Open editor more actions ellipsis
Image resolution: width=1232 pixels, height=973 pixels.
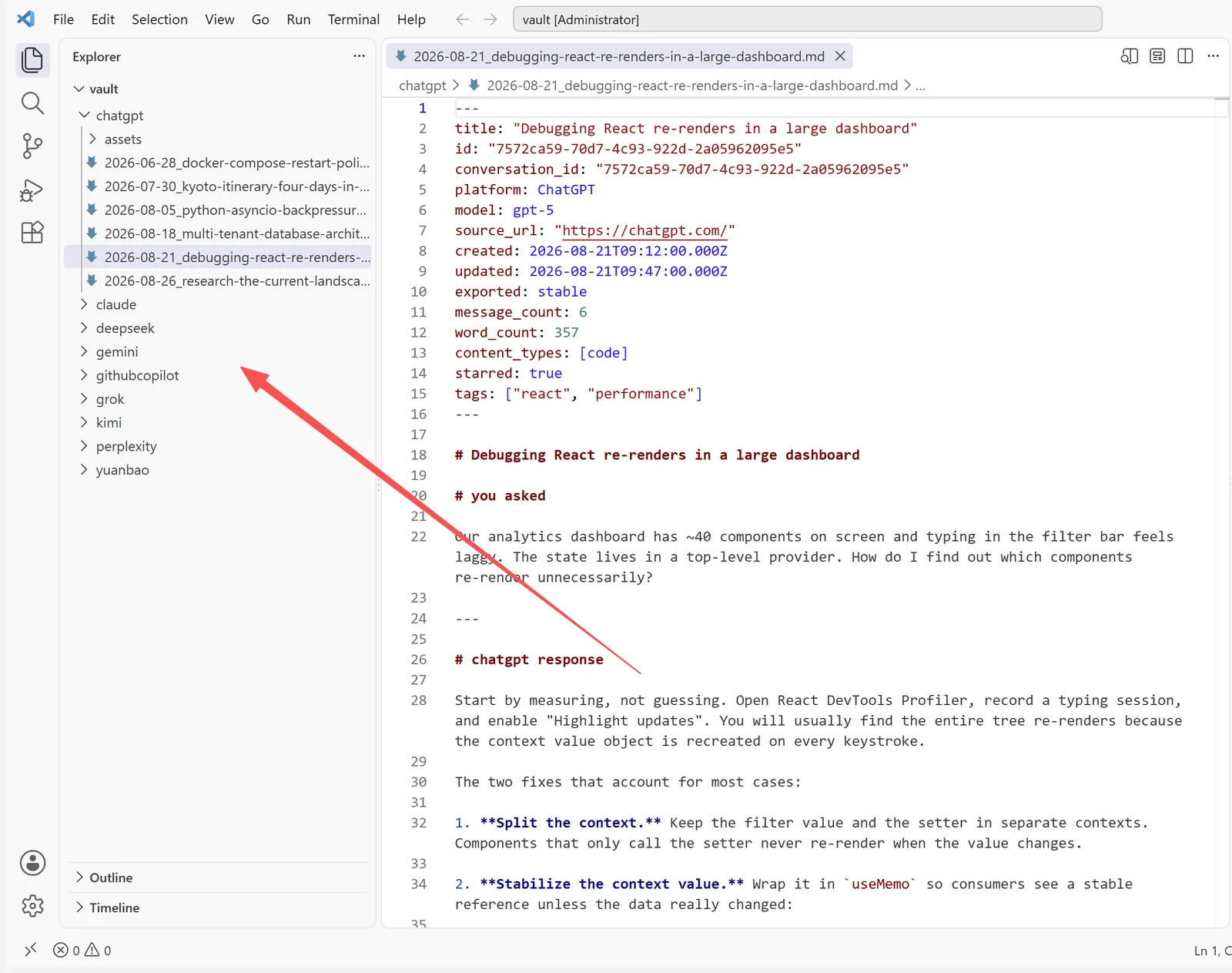coord(1213,56)
